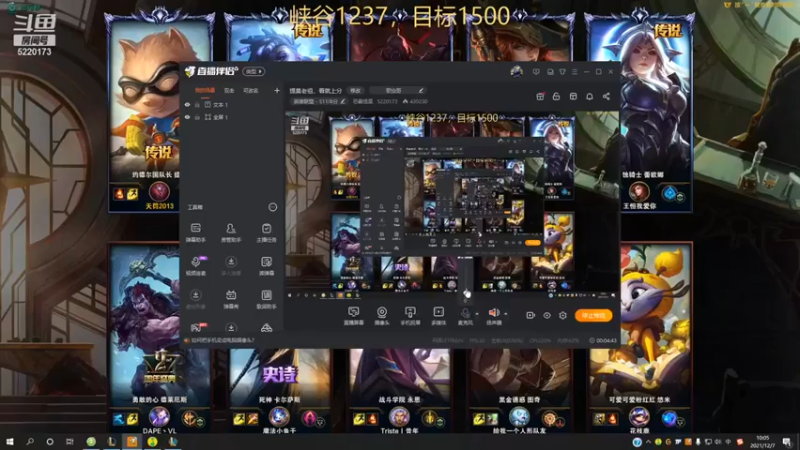
Task: Open Windows taskbar search
Action: (30, 441)
